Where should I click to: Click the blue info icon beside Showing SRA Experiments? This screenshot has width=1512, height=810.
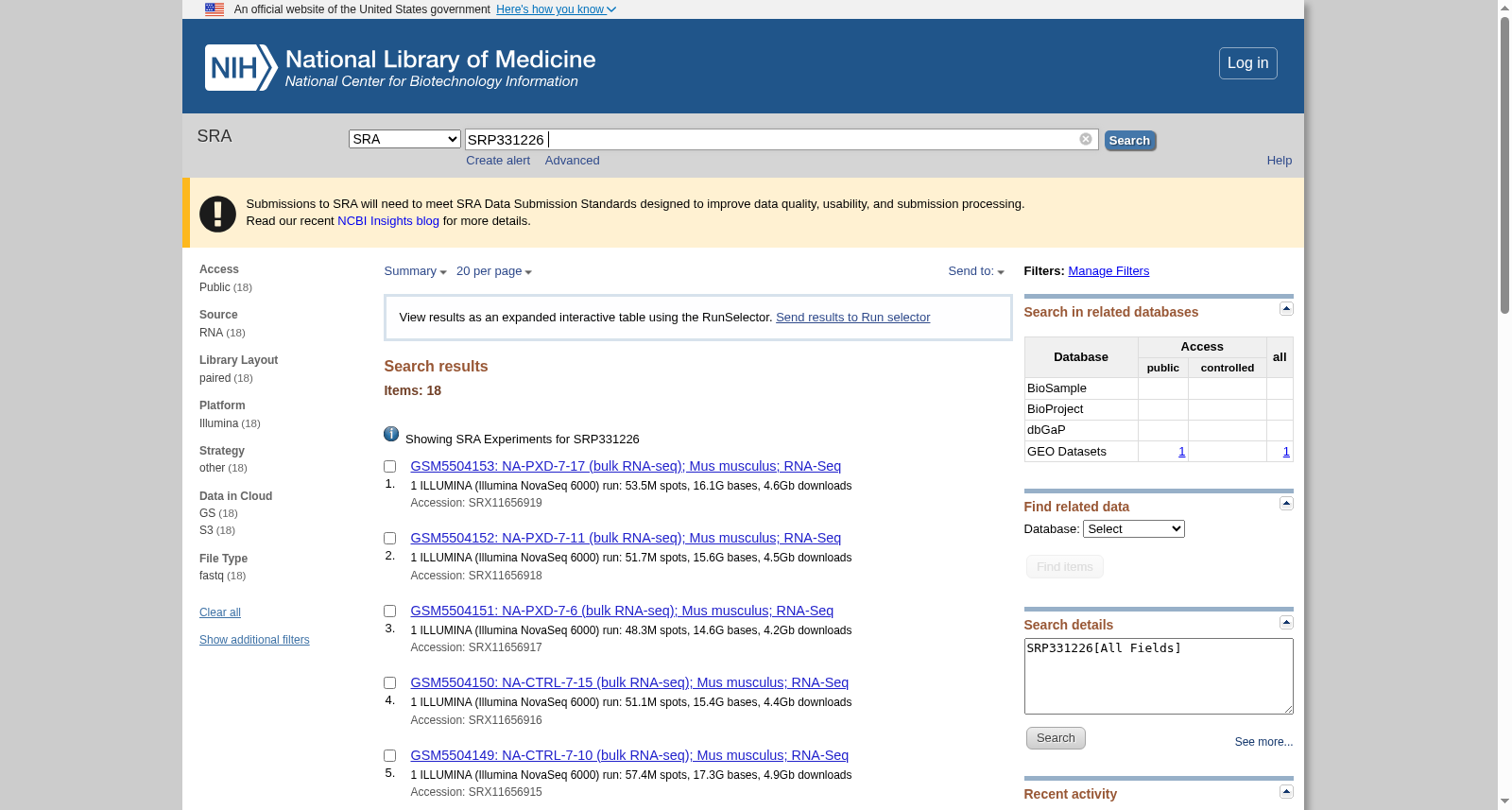pyautogui.click(x=391, y=434)
